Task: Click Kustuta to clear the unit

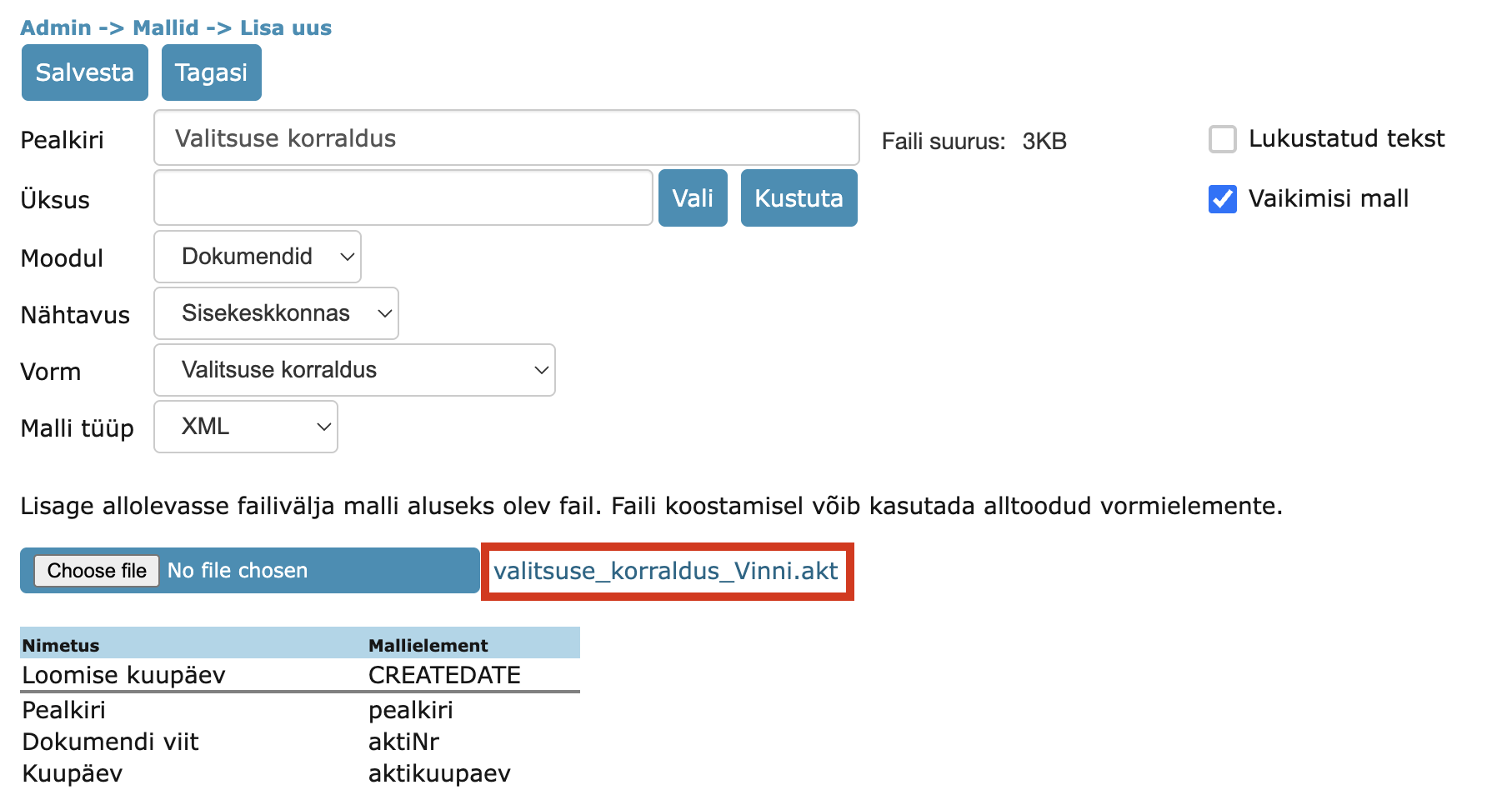Action: pos(799,198)
